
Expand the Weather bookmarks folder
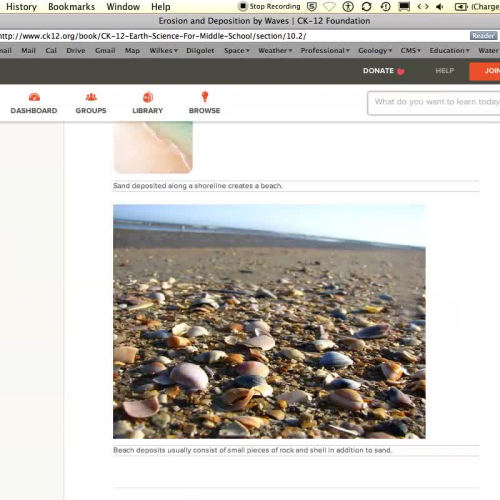coord(275,51)
